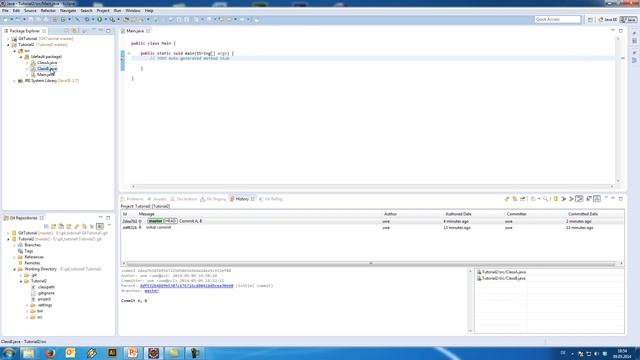Select ClassA.java in Package Explorer
The width and height of the screenshot is (640, 360).
coord(47,63)
